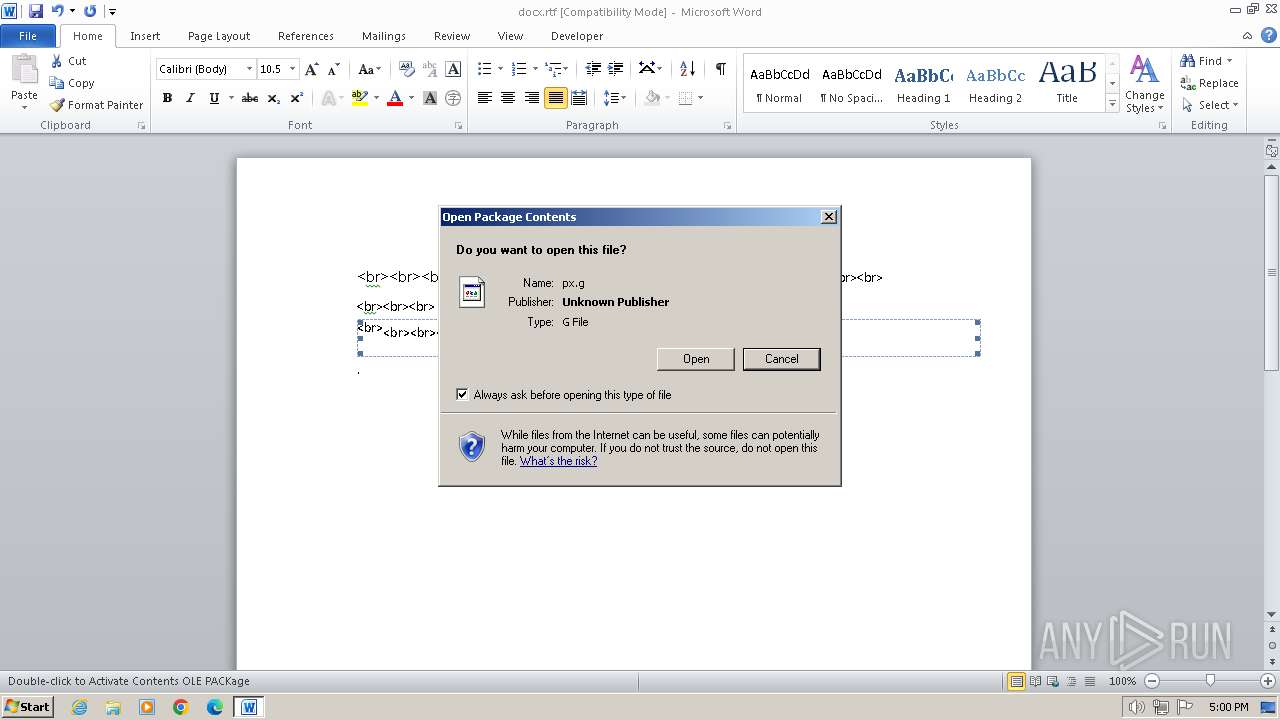This screenshot has width=1280, height=720.
Task: Expand the Styles gallery
Action: (x=1112, y=103)
